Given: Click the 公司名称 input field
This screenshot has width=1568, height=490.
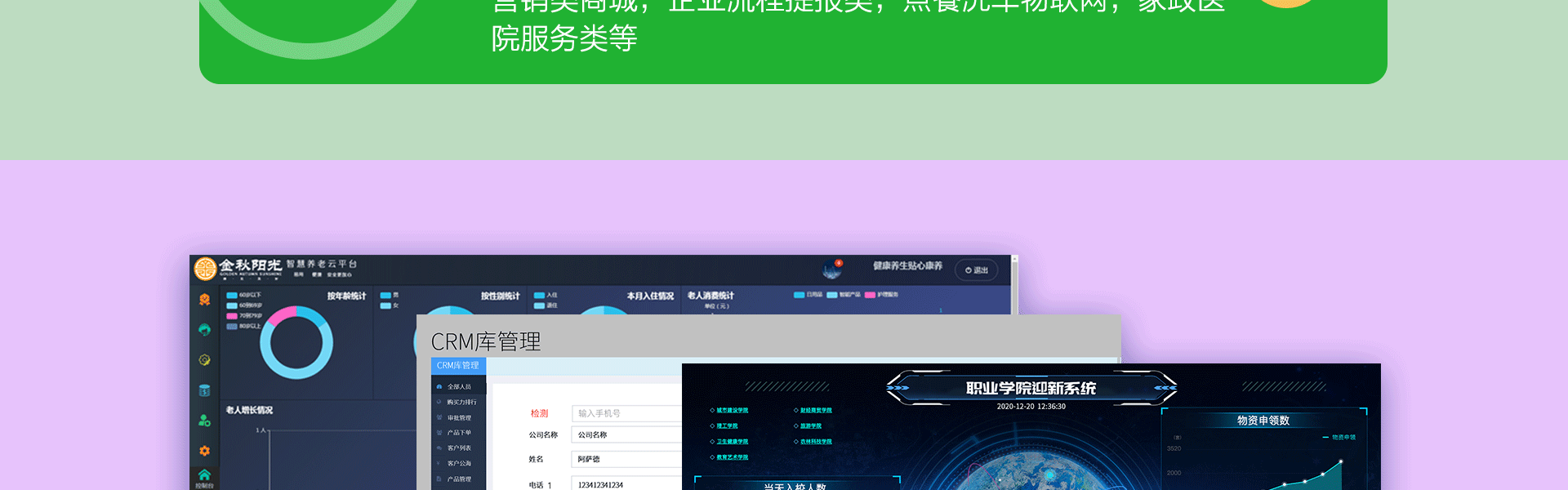Looking at the screenshot, I should [627, 435].
